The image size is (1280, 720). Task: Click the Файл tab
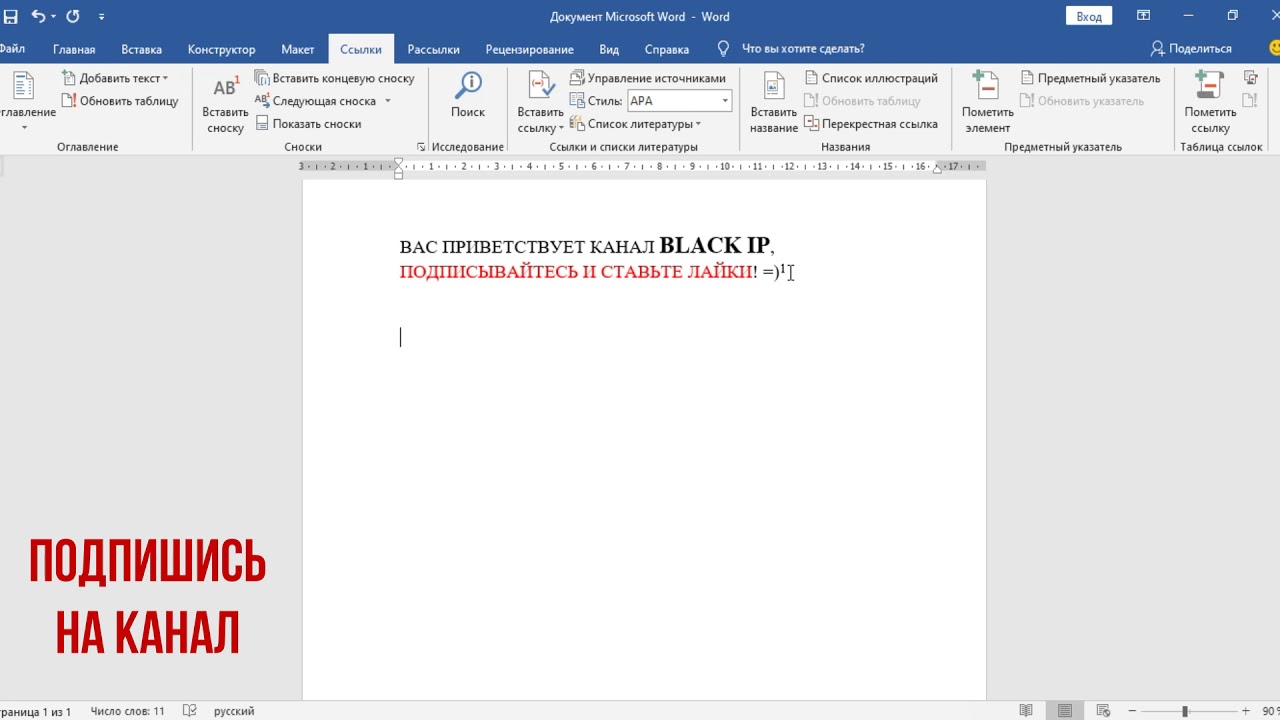(x=12, y=49)
